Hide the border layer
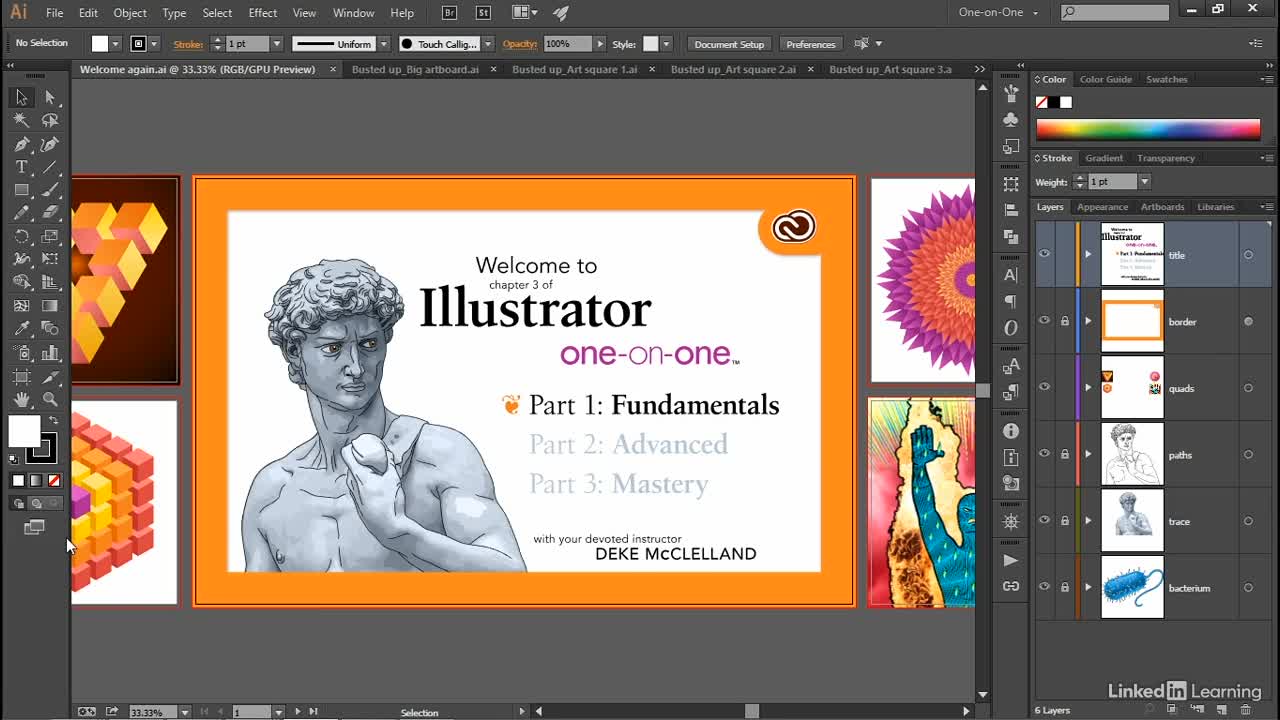 coord(1044,321)
